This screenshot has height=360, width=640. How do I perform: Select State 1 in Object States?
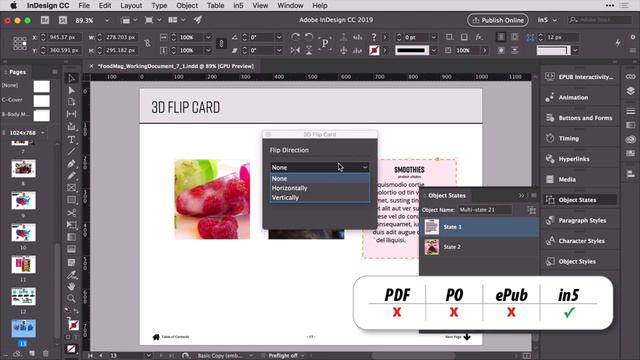[x=479, y=227]
